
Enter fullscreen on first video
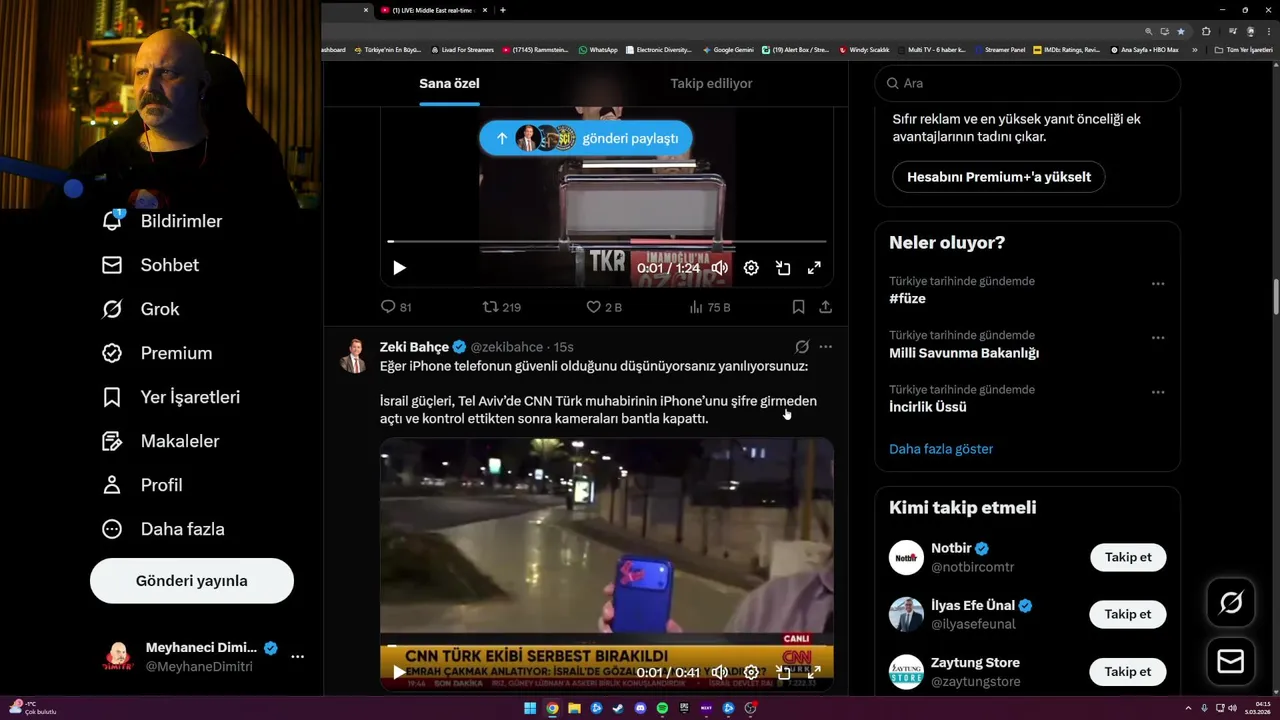click(x=814, y=268)
